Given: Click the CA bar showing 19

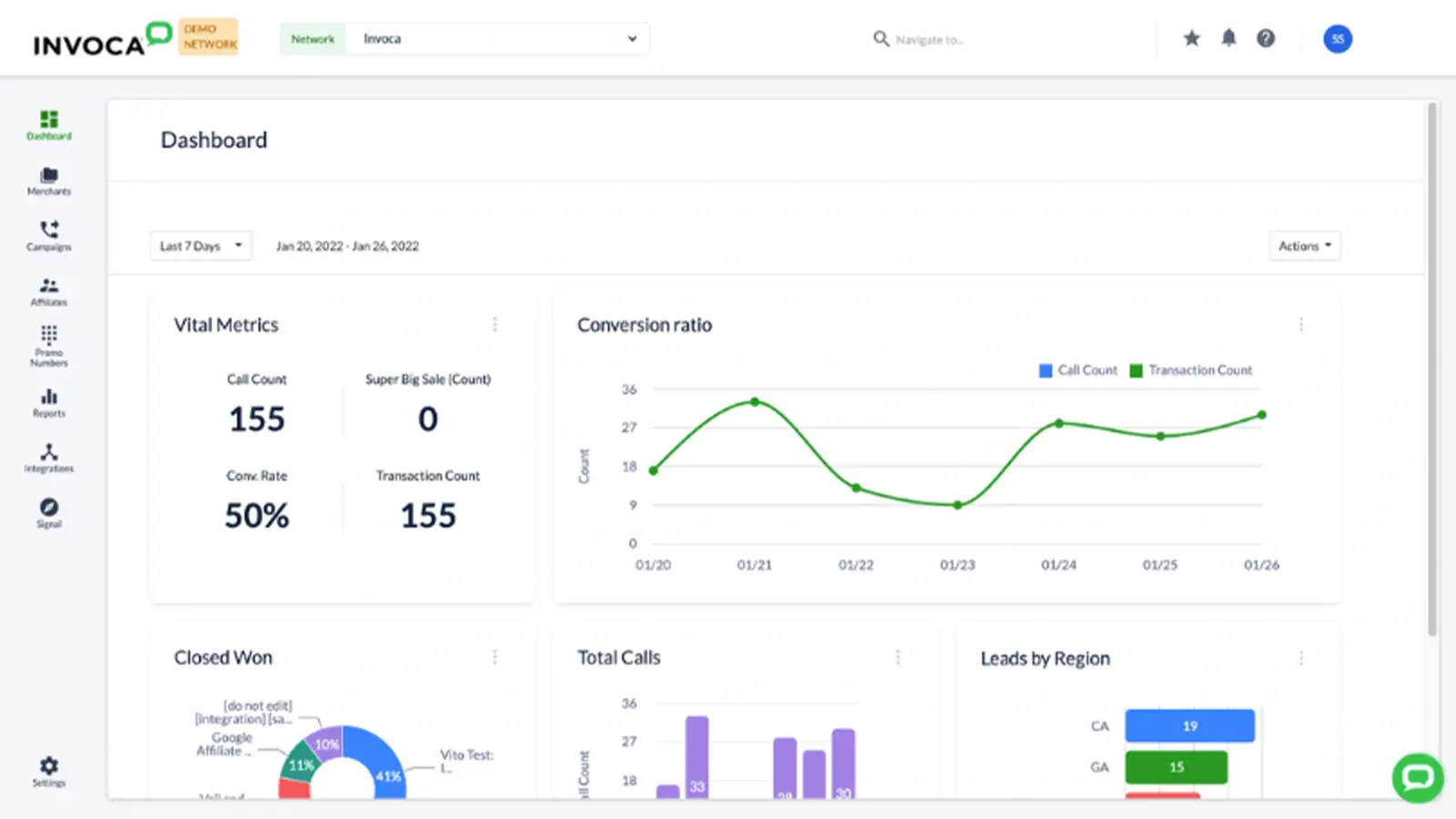Looking at the screenshot, I should click(1190, 726).
